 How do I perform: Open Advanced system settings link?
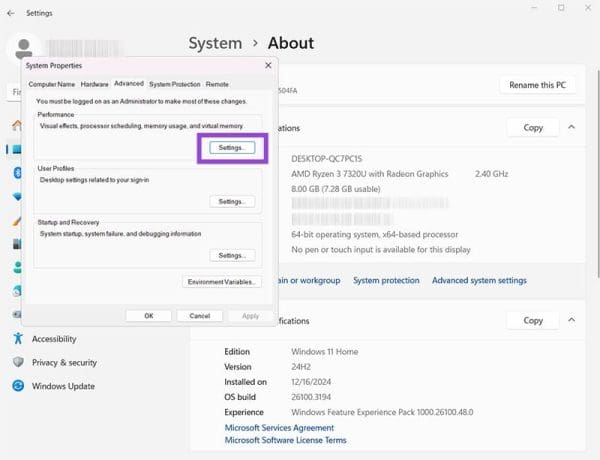(x=479, y=280)
